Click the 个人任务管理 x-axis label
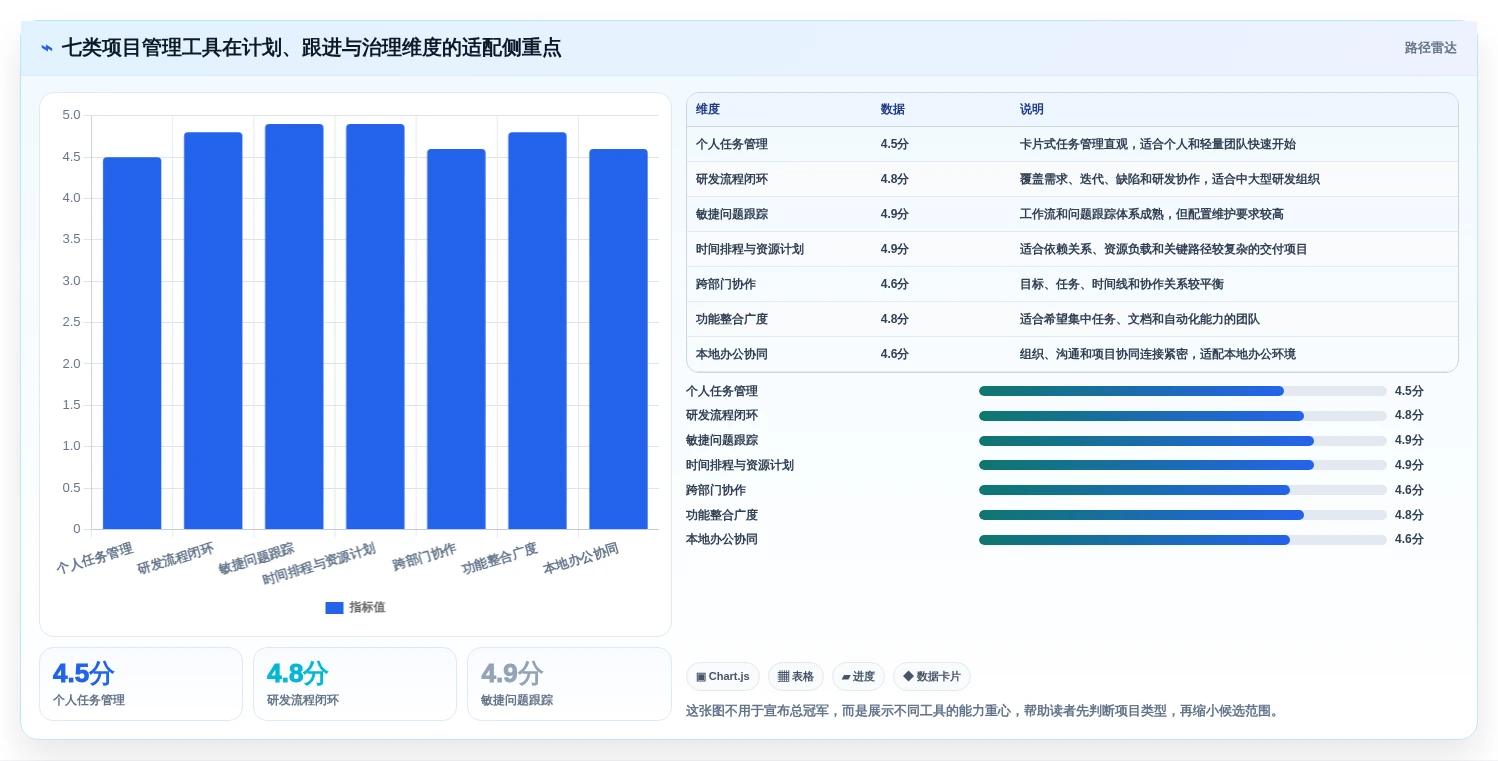Viewport: 1498px width, 761px height. pos(95,558)
